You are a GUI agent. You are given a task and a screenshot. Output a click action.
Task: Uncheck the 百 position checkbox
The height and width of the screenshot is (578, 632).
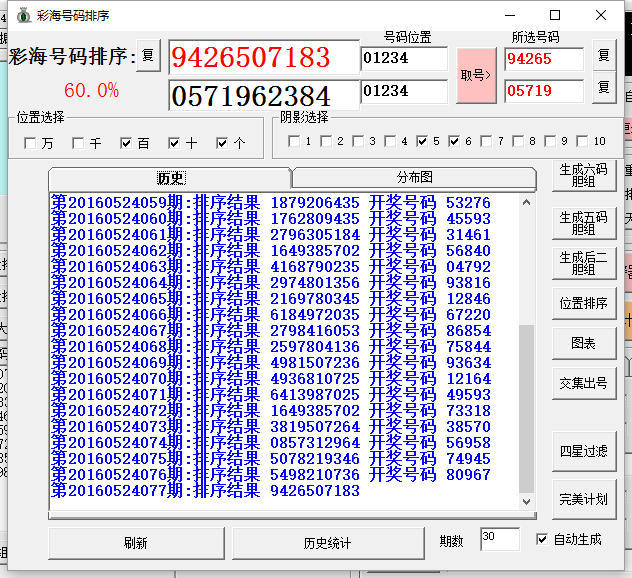(127, 143)
